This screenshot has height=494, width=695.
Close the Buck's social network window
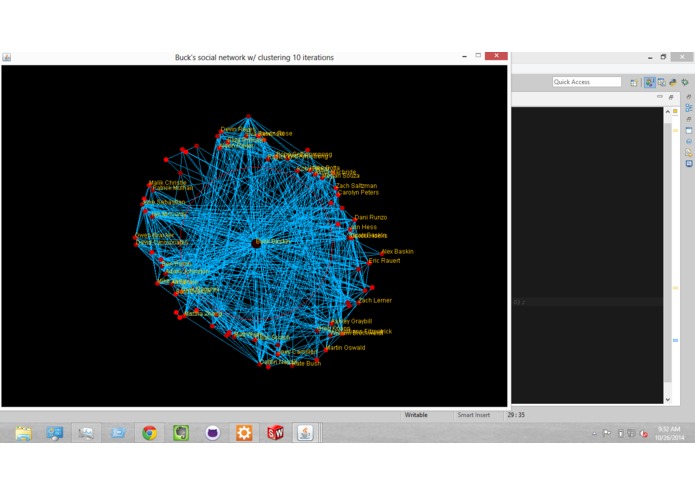click(496, 56)
